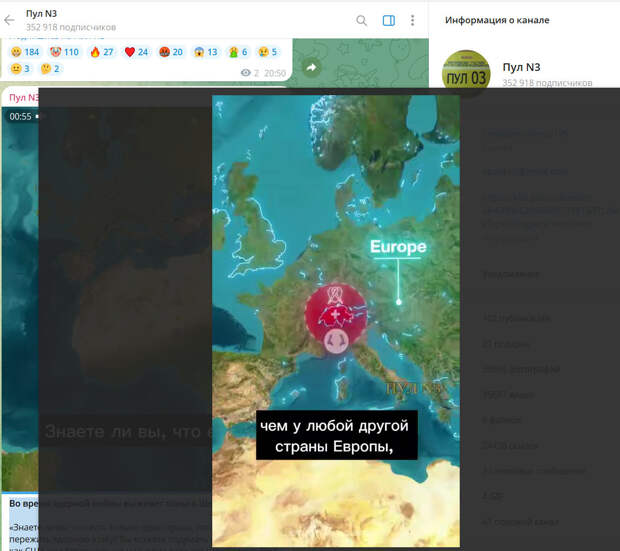Click the thinking face reaction with 2

point(50,69)
